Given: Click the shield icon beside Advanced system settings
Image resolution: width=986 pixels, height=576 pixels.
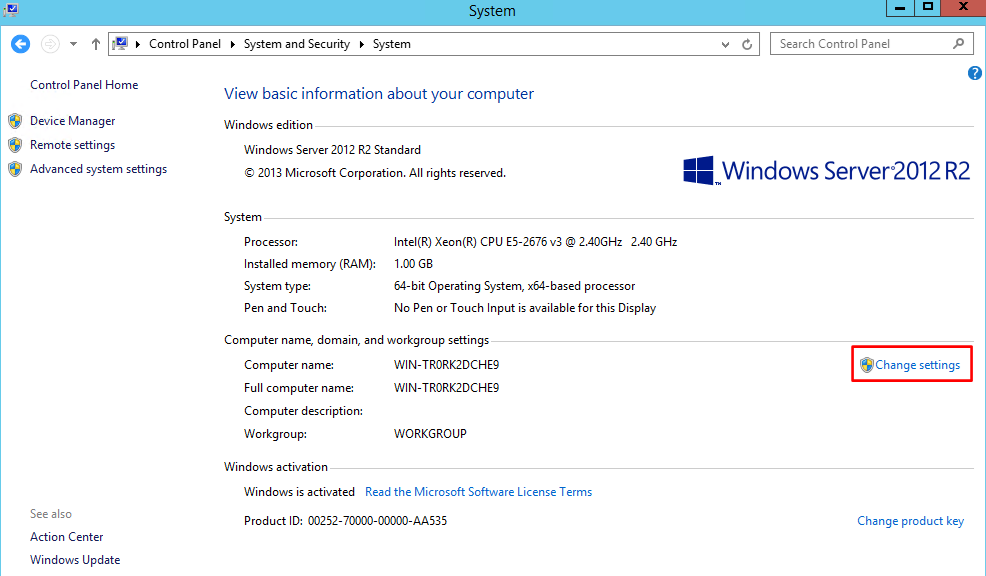Looking at the screenshot, I should click(15, 169).
